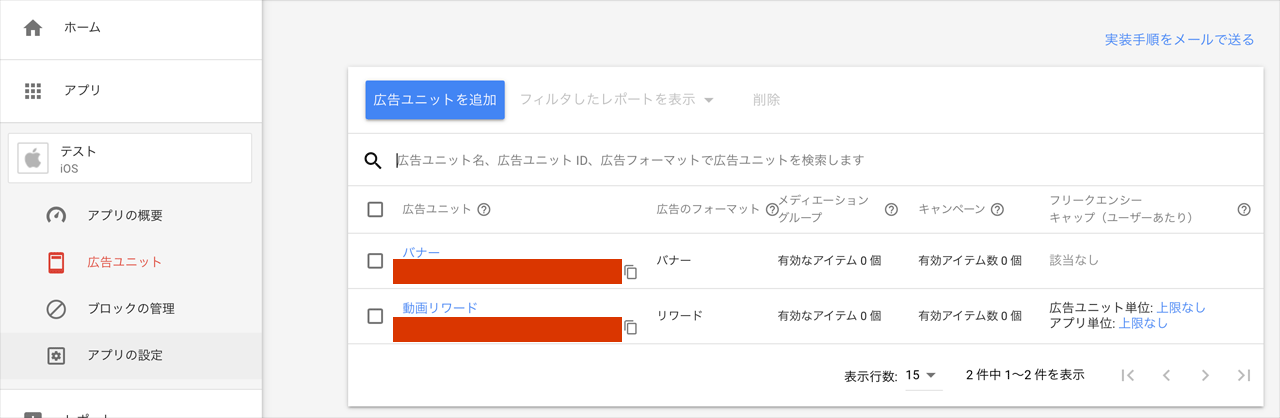The height and width of the screenshot is (418, 1280).
Task: Click the 実装手順をメールで送る link
Action: tap(1179, 40)
